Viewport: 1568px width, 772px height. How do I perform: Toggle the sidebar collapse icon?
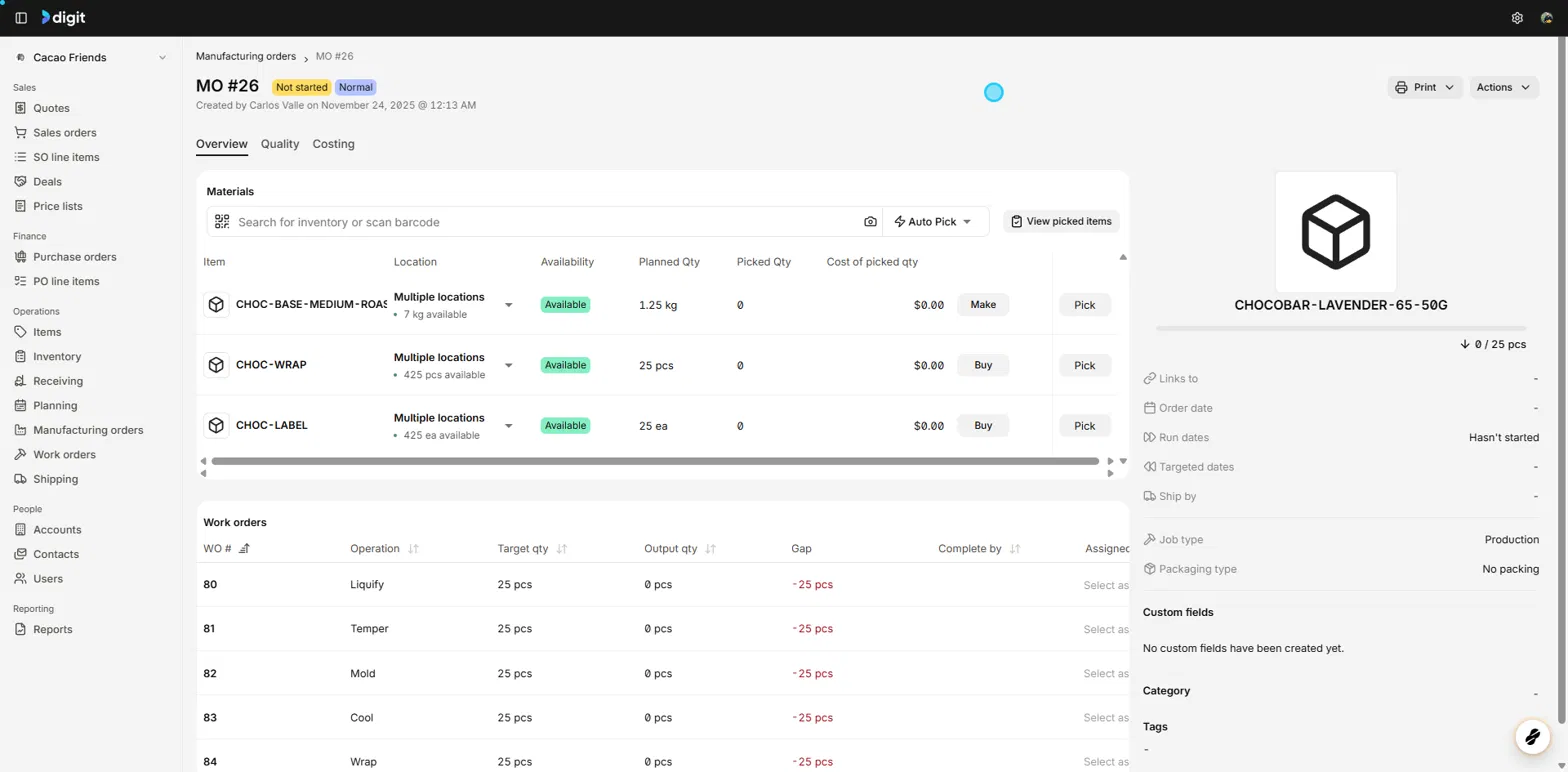click(21, 18)
